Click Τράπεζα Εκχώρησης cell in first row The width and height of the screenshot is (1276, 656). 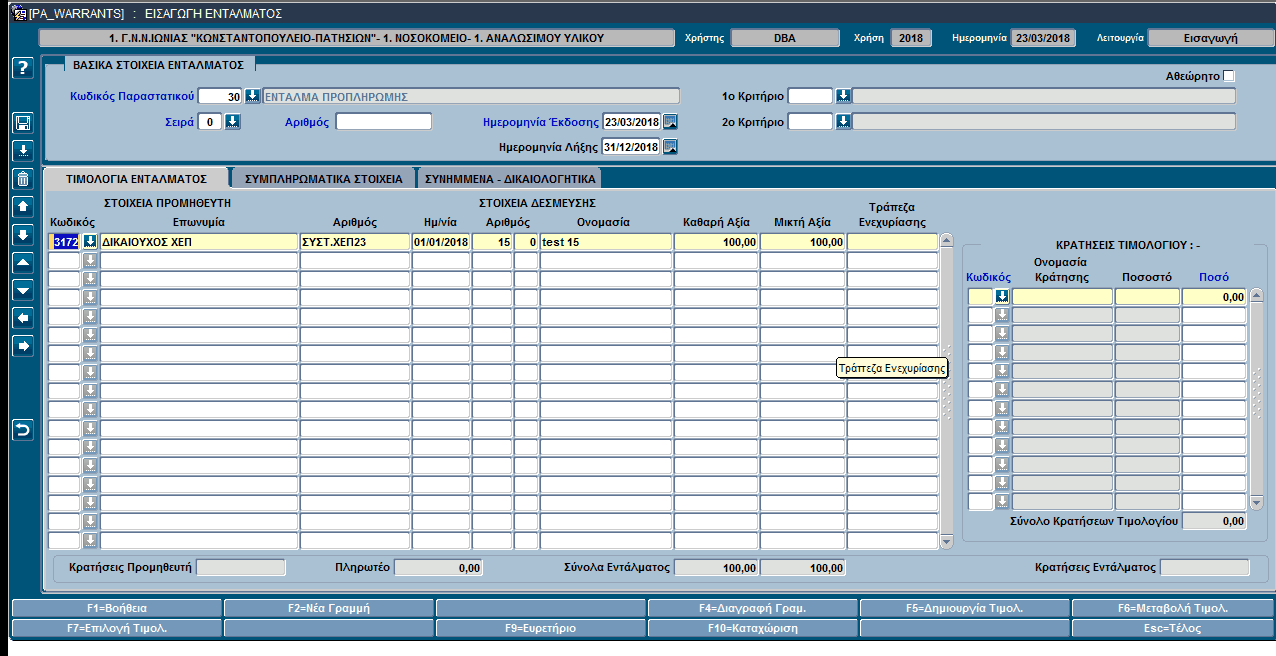(x=893, y=242)
